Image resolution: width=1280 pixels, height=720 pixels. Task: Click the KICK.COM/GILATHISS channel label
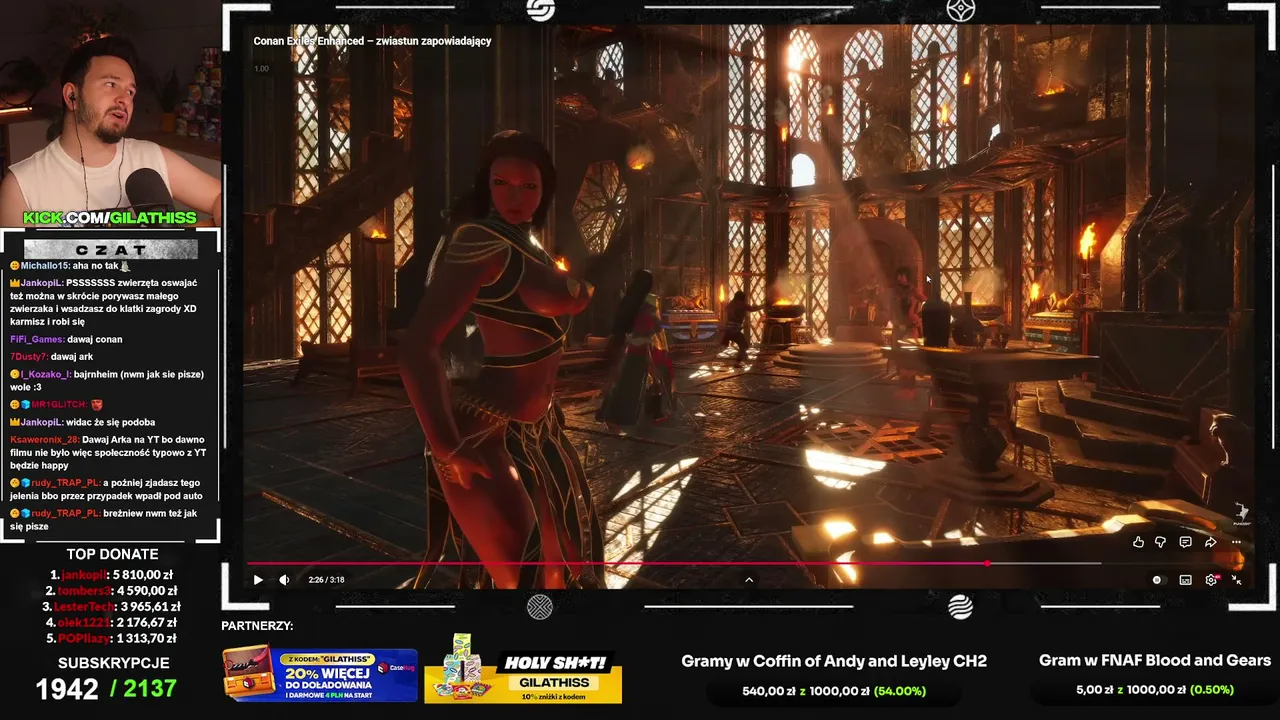point(110,218)
